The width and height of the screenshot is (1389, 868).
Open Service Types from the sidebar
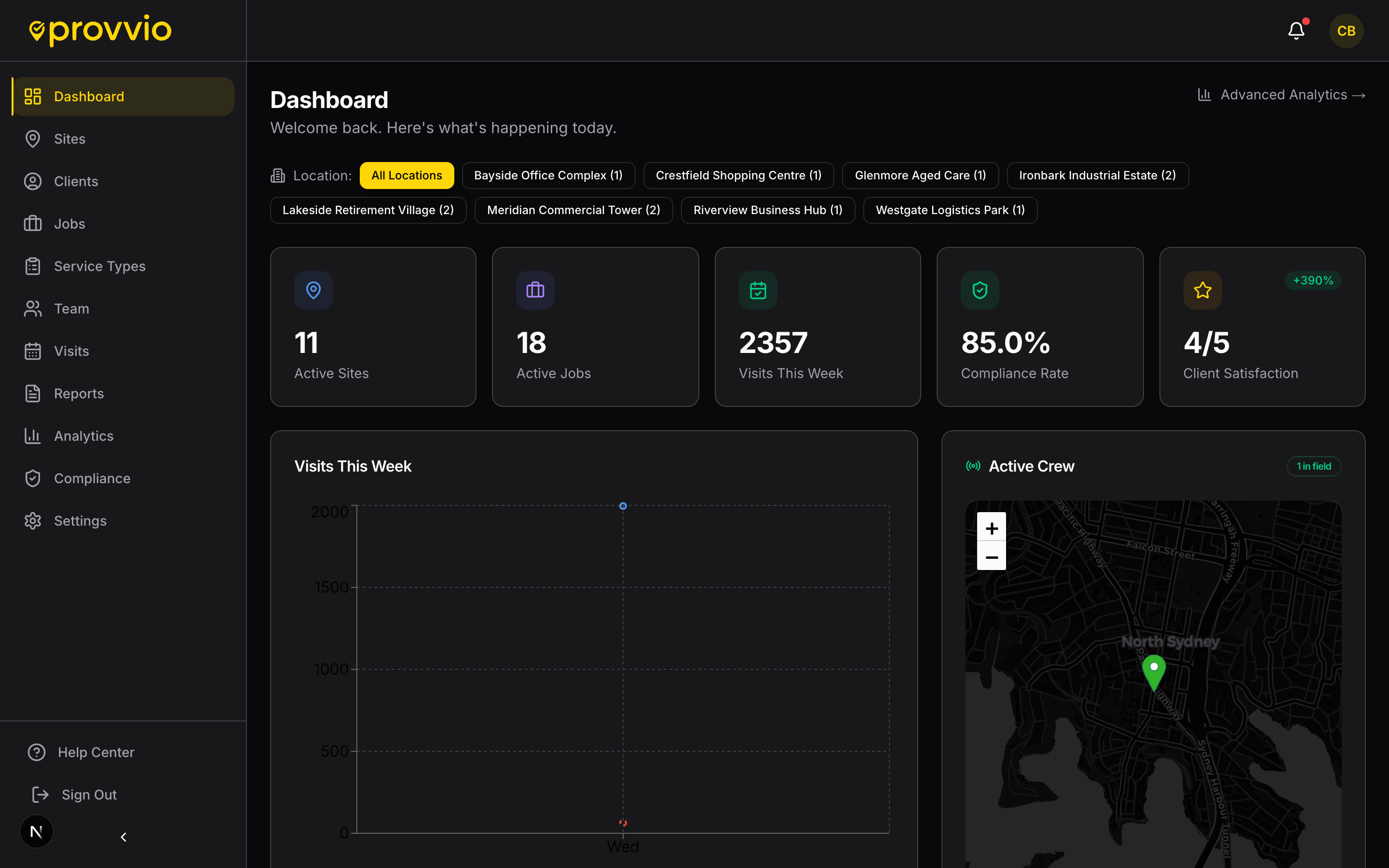[x=99, y=266]
